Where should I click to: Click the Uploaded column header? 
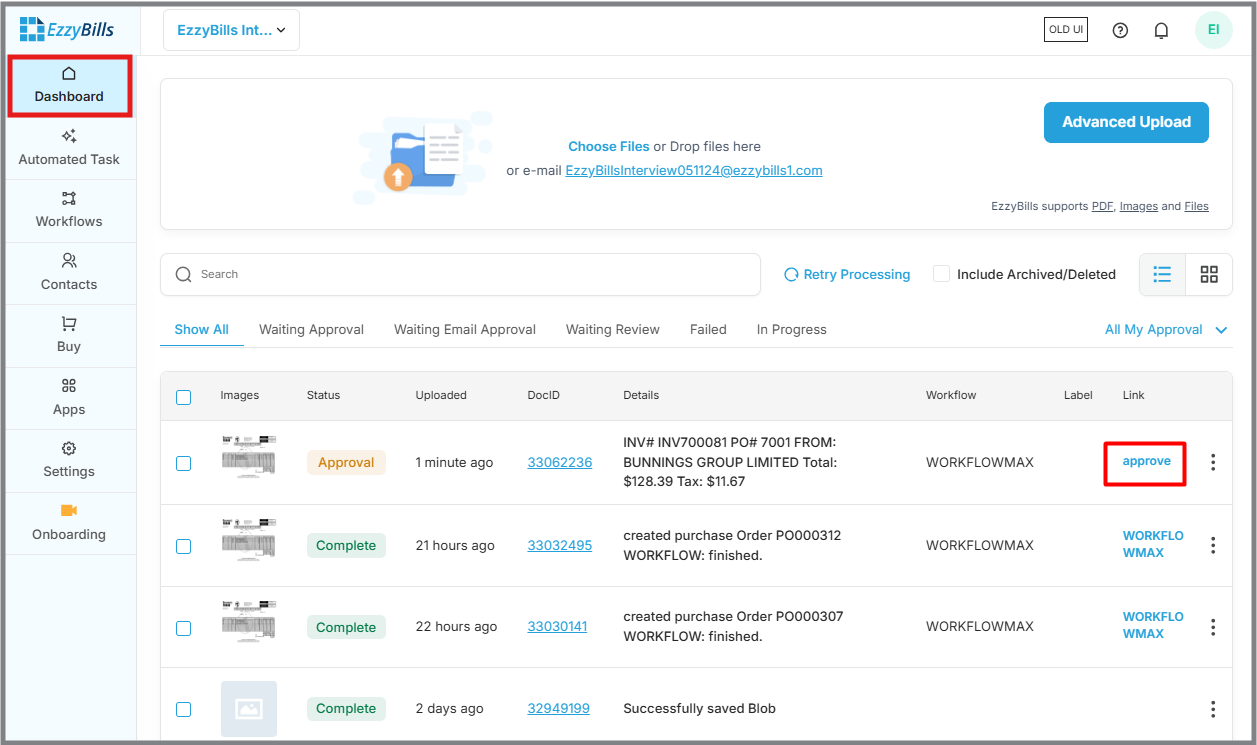coord(441,395)
